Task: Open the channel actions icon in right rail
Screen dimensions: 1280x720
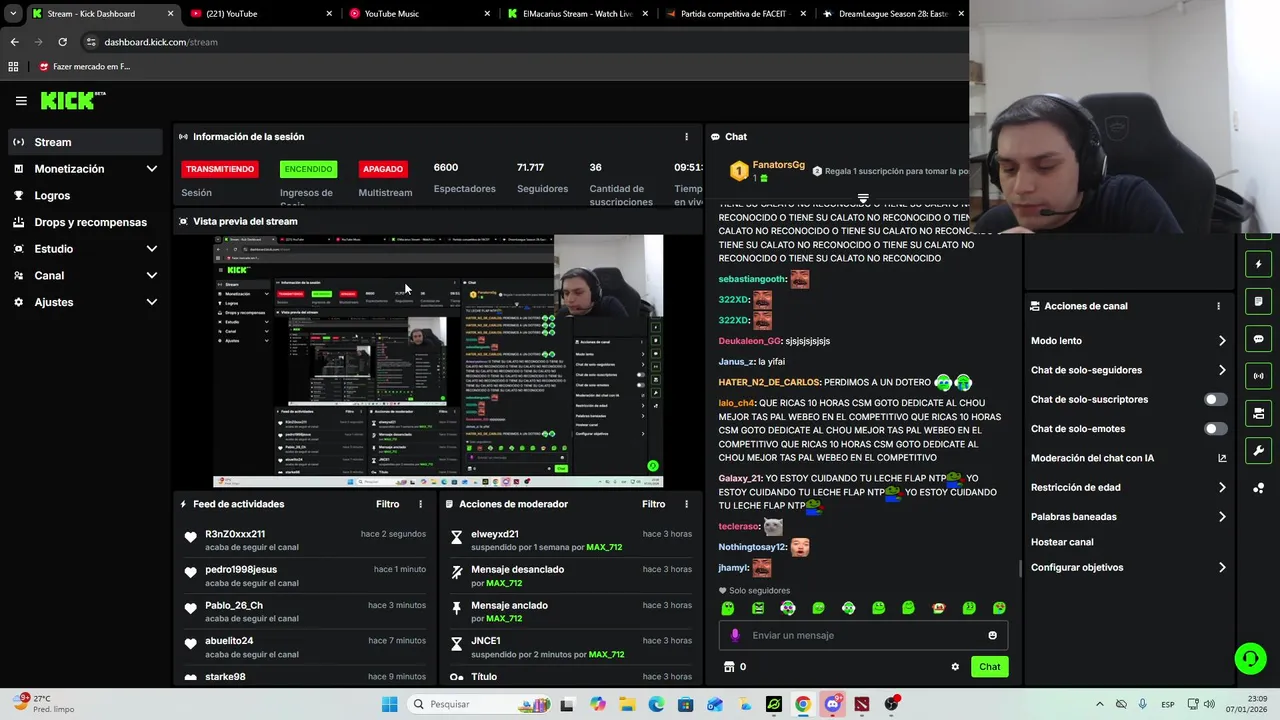Action: pos(1258,413)
